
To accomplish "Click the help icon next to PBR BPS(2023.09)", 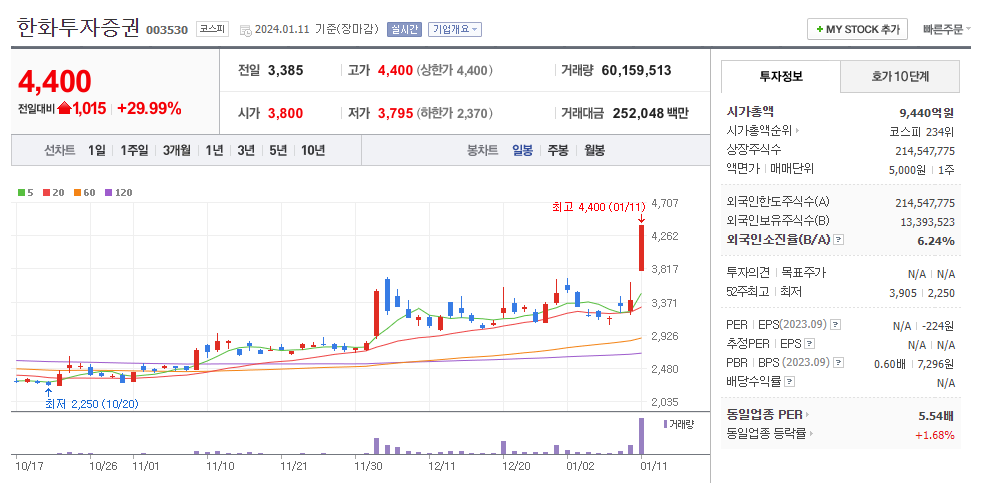I will pyautogui.click(x=838, y=363).
